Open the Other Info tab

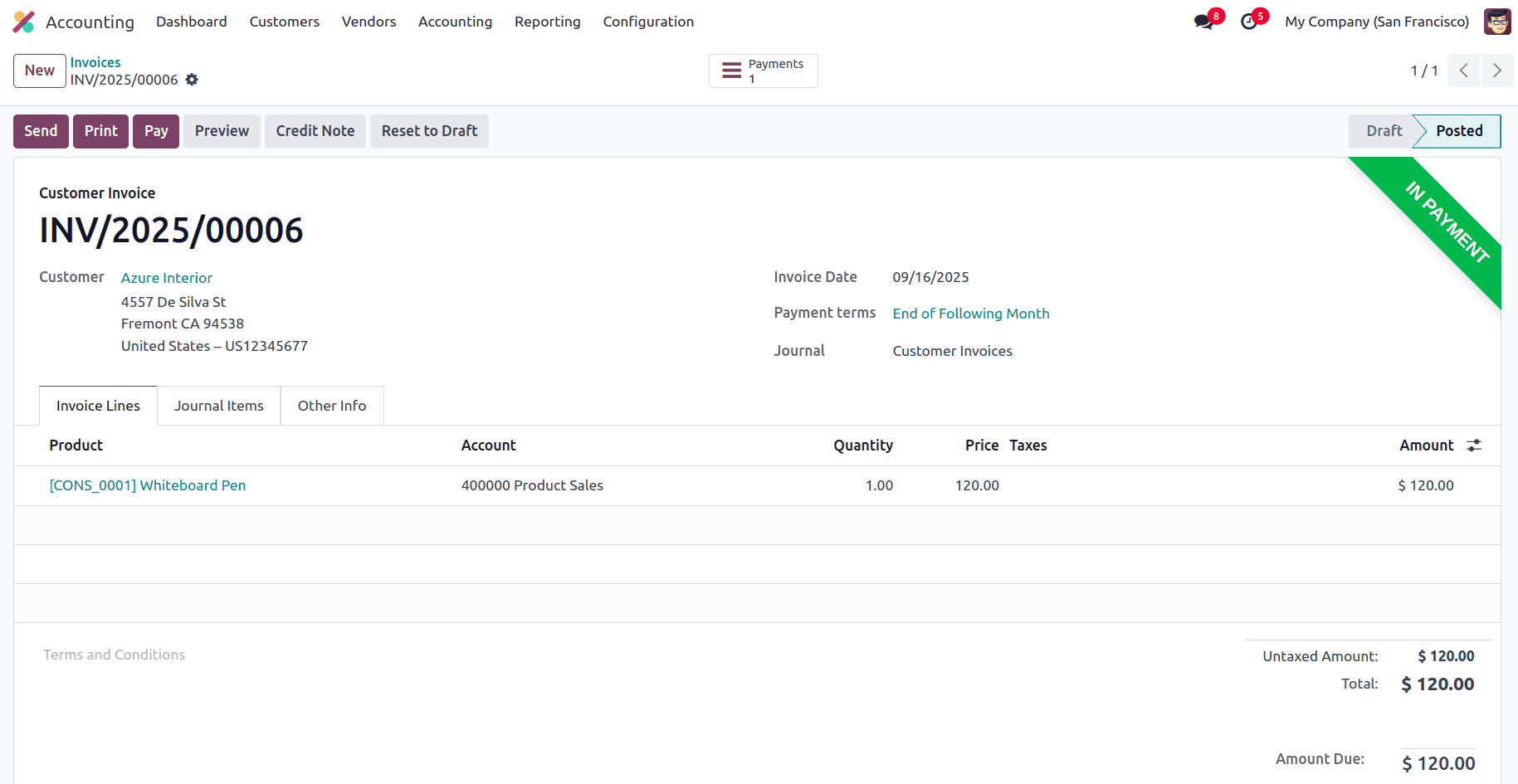click(x=332, y=406)
